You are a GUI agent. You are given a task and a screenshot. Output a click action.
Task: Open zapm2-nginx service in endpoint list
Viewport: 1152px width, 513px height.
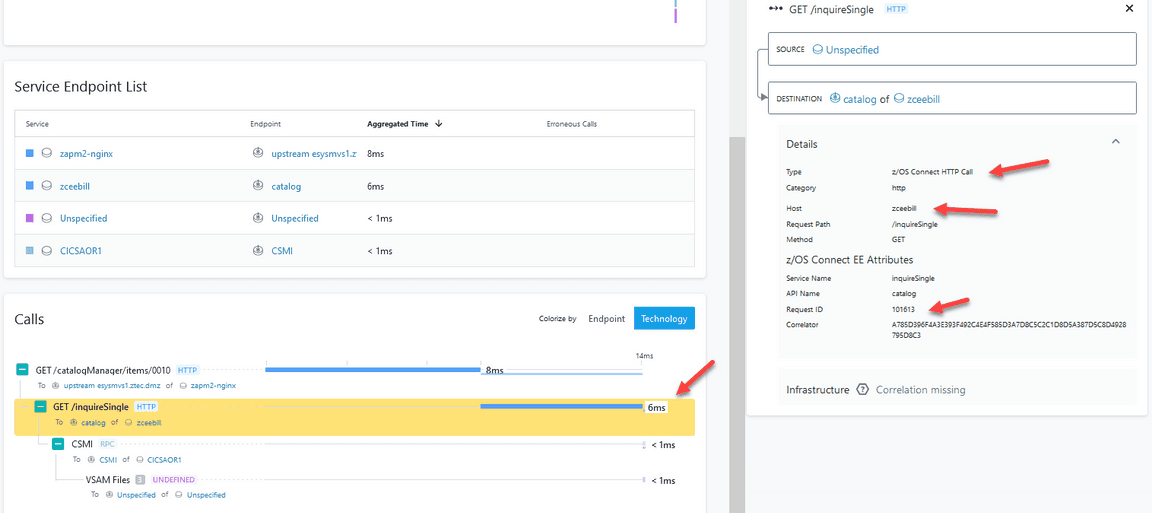click(x=86, y=154)
